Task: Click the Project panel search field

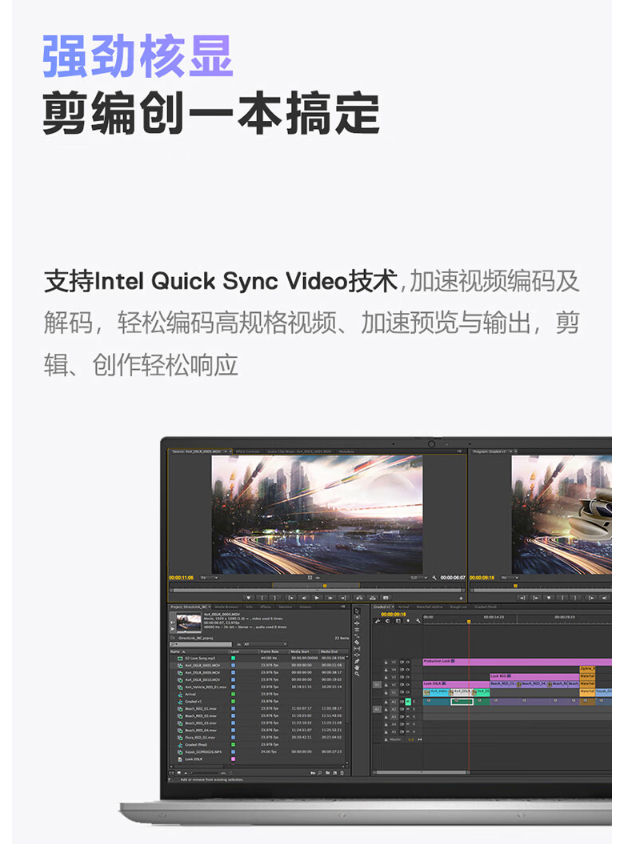Action: 201,644
